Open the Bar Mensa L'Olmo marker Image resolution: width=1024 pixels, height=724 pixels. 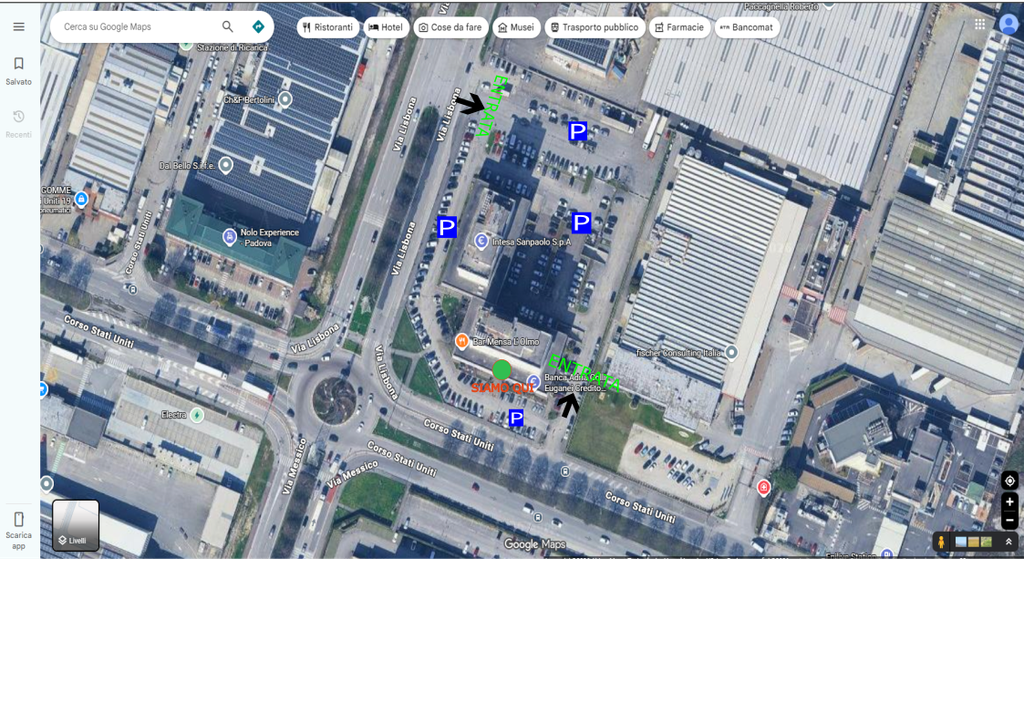(462, 341)
